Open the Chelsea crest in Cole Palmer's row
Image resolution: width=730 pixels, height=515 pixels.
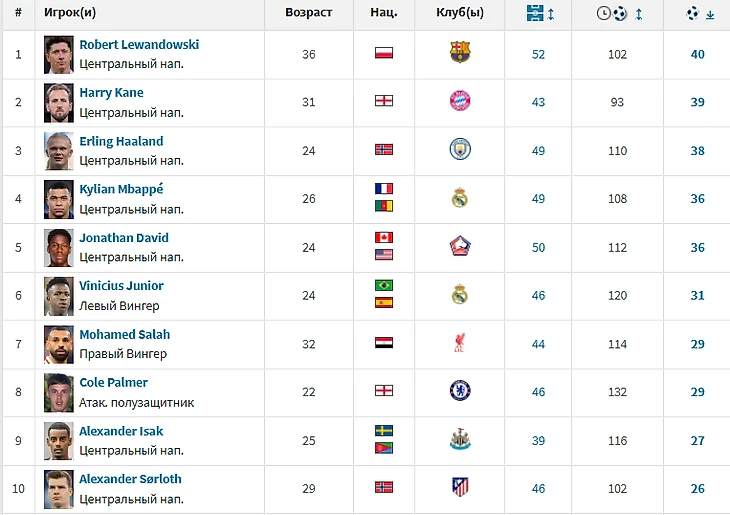(x=460, y=391)
